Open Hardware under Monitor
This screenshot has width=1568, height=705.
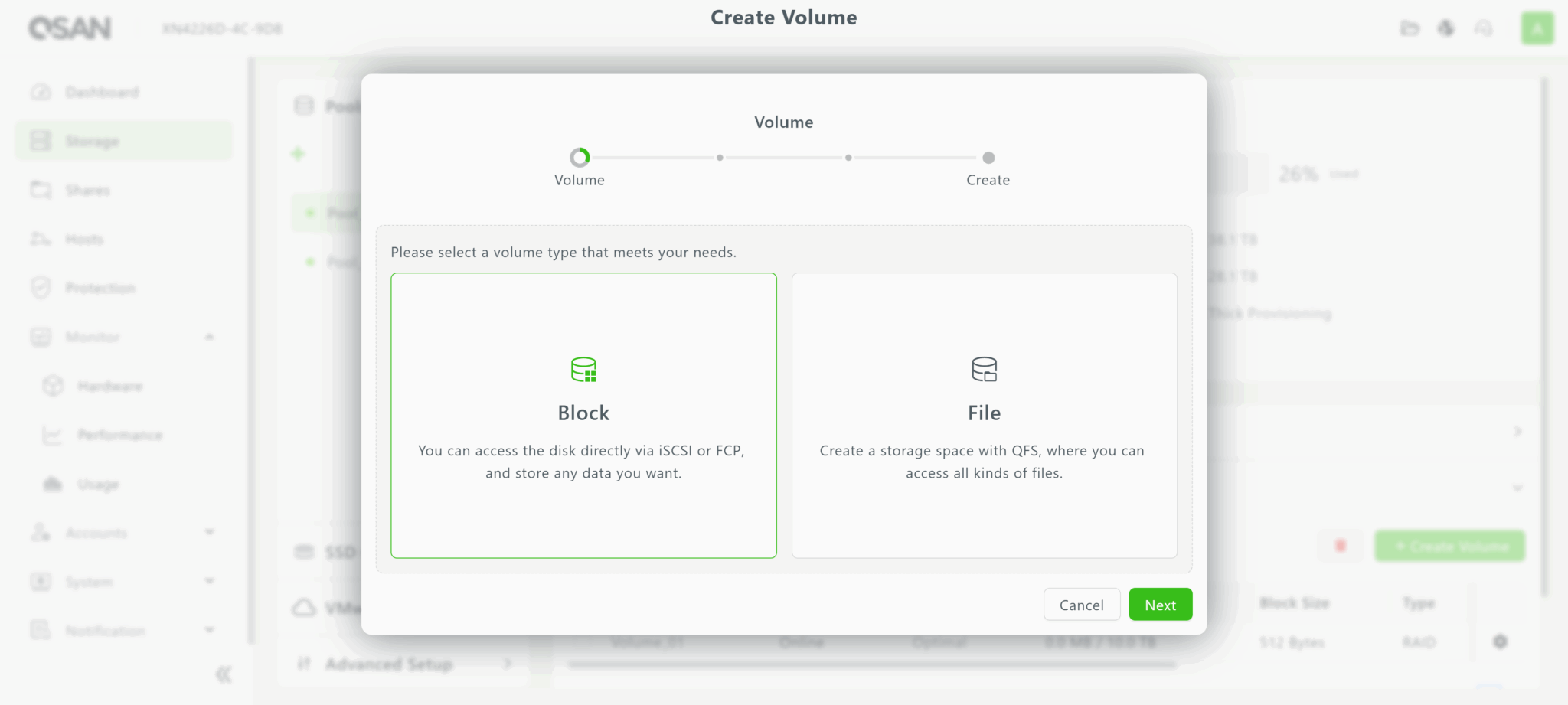pyautogui.click(x=109, y=387)
